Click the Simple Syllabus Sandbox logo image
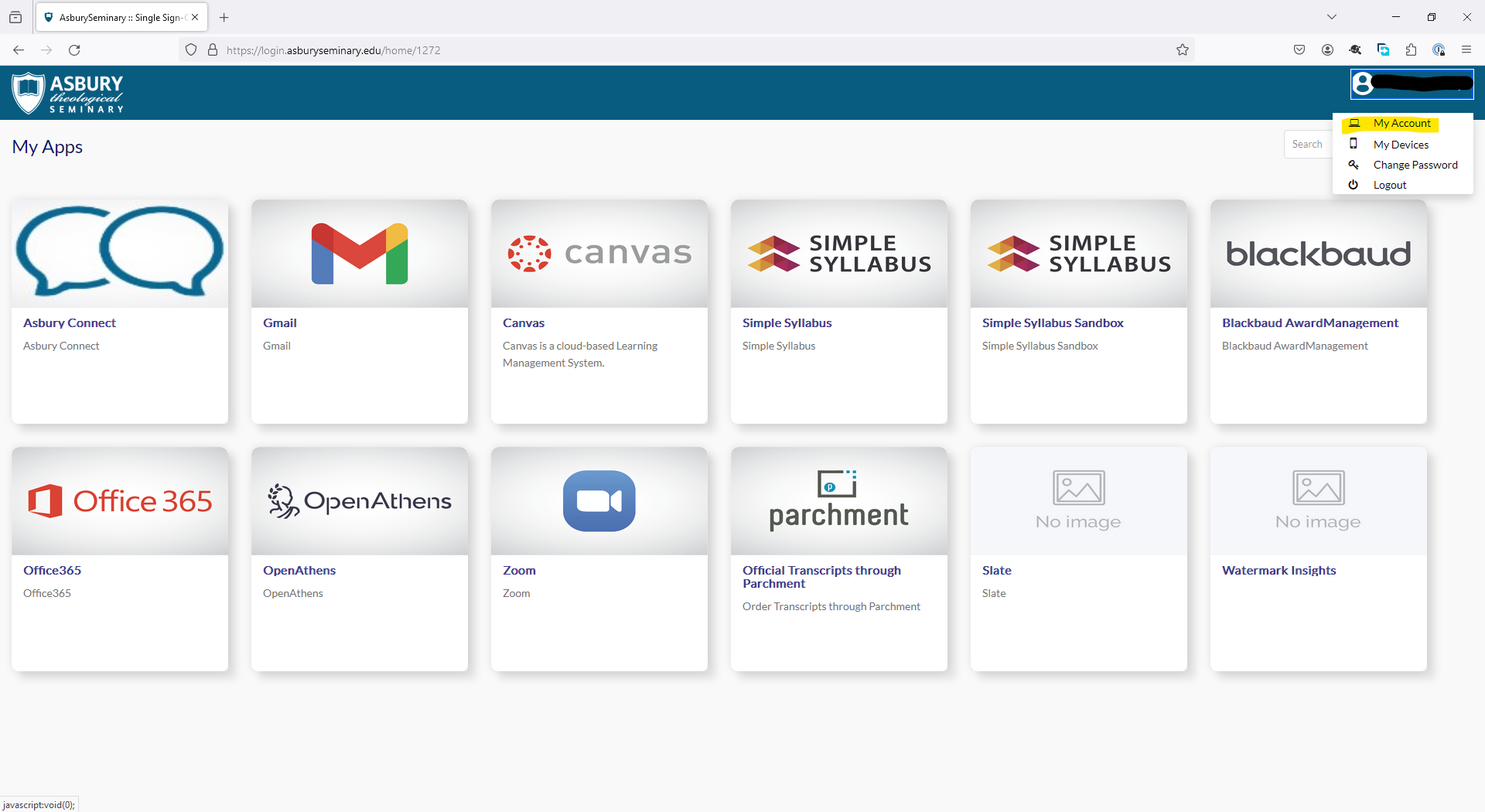Image resolution: width=1485 pixels, height=812 pixels. point(1079,254)
